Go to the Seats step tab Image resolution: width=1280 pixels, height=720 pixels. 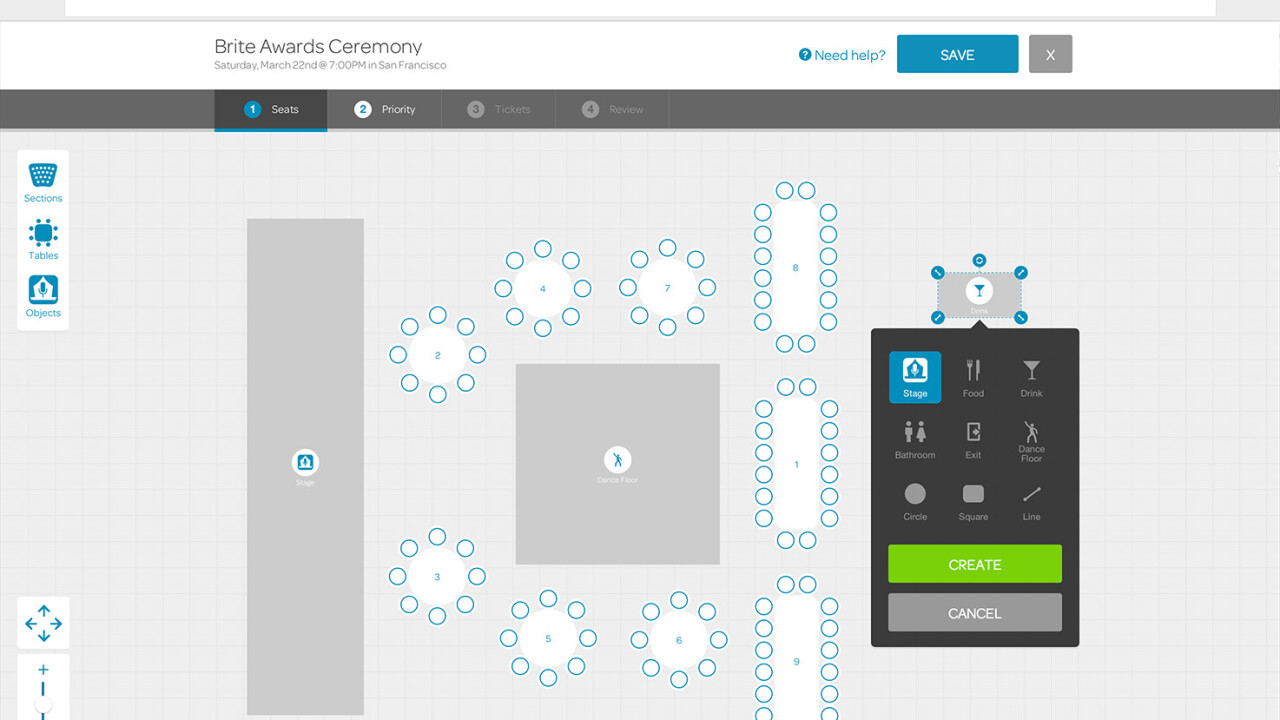coord(271,109)
